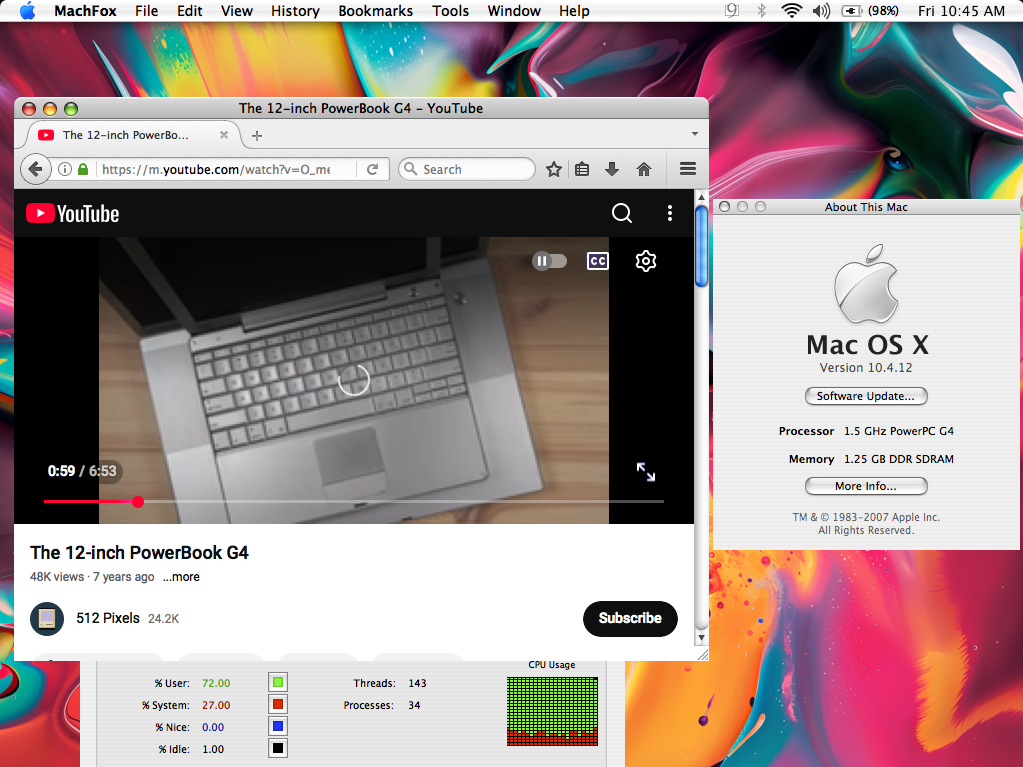
Task: Click the YouTube logo
Action: tap(72, 213)
